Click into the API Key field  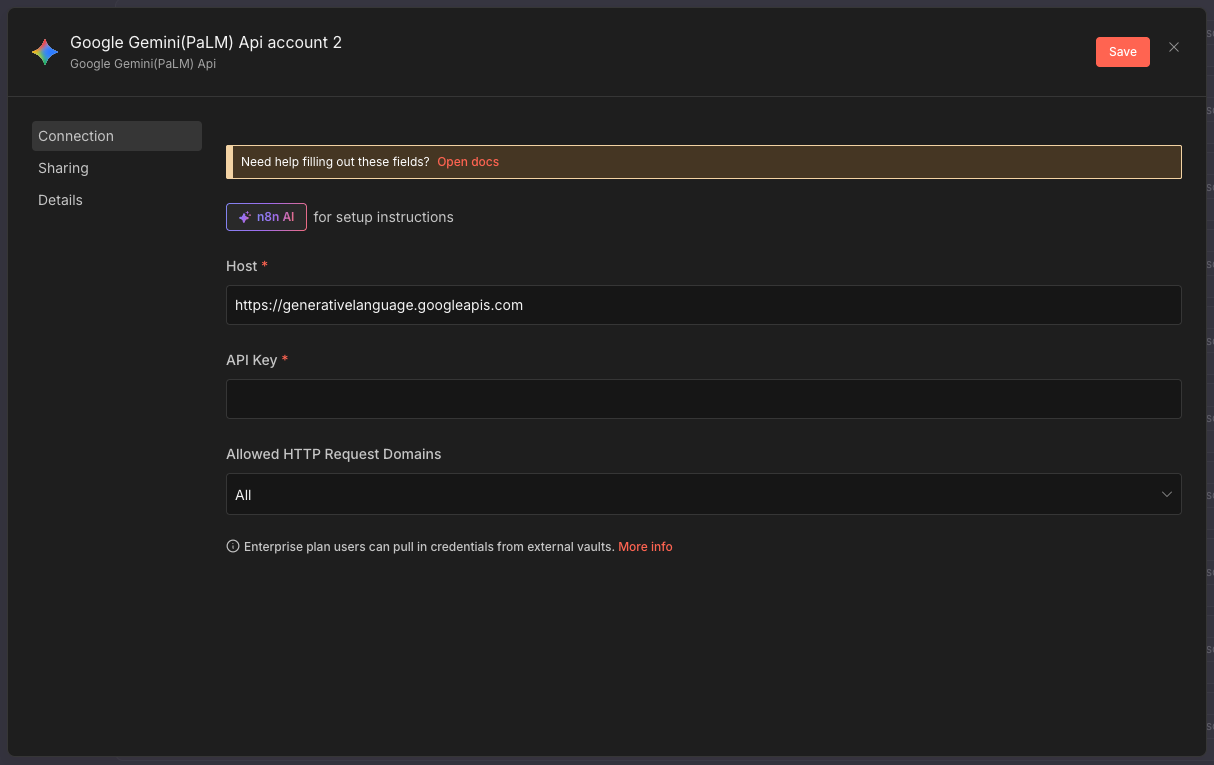(x=703, y=398)
